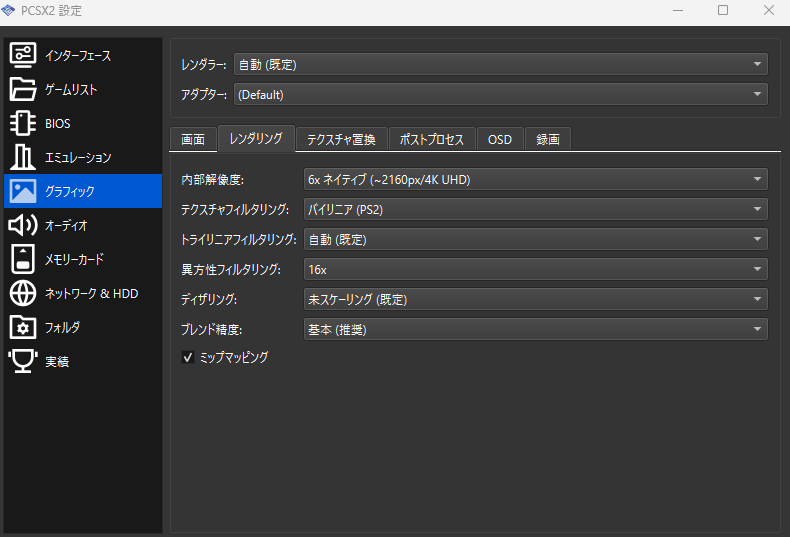The image size is (790, 537).
Task: Expand the レンダラー dropdown
Action: click(500, 65)
